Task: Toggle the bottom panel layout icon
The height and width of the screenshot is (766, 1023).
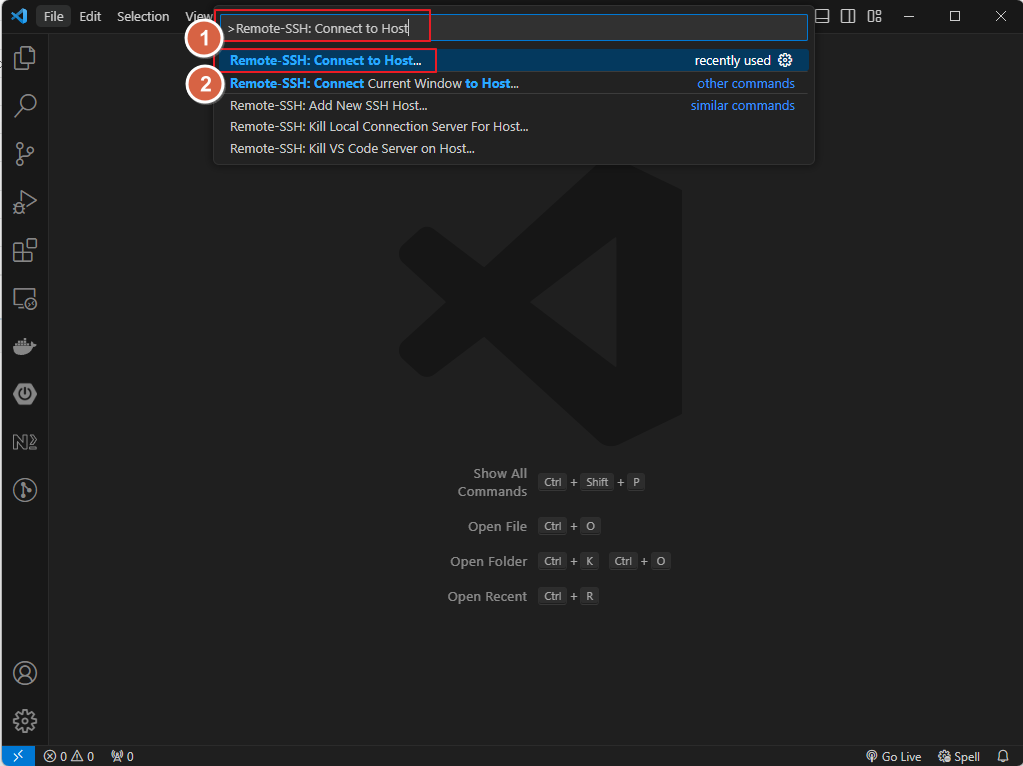Action: point(822,16)
